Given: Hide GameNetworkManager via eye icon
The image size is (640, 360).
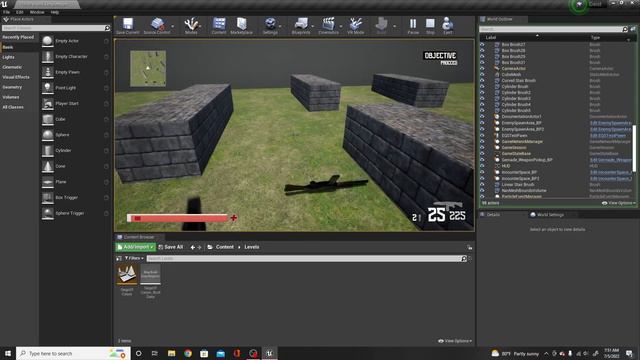Looking at the screenshot, I should tap(482, 142).
